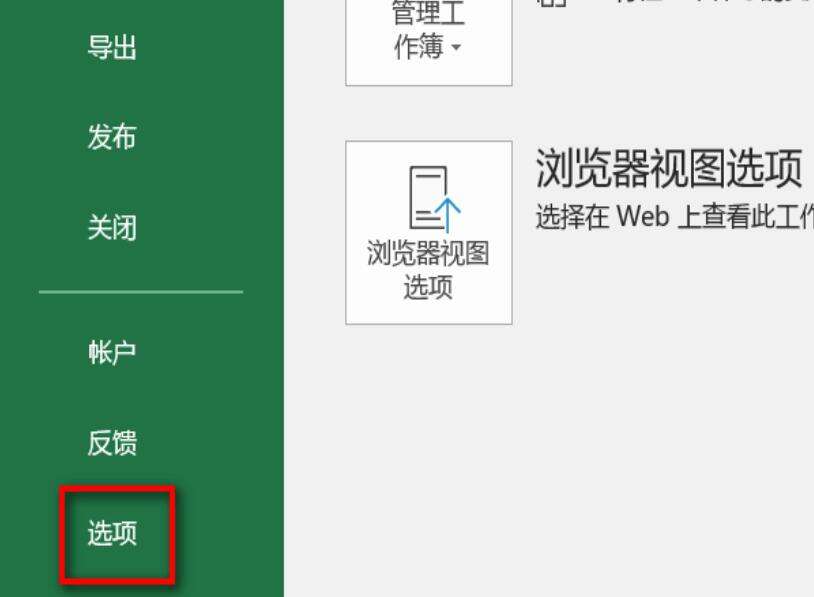Click 浏览器视图选项 label under the icon
Screen dimensions: 814x597
coord(428,269)
